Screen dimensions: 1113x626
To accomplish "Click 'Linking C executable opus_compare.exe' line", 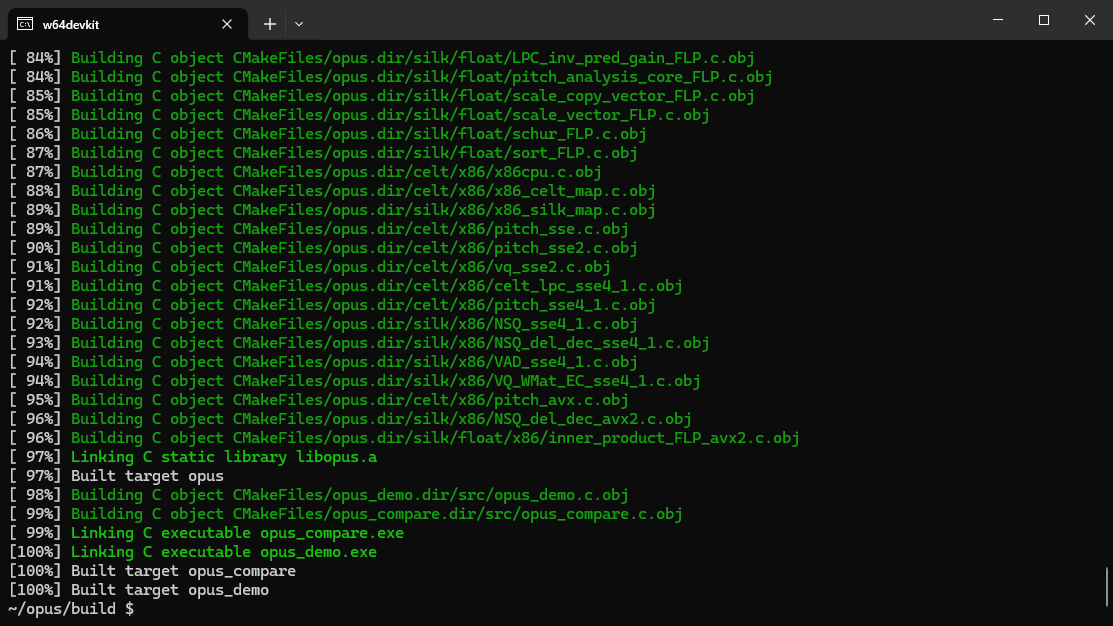I will point(207,533).
